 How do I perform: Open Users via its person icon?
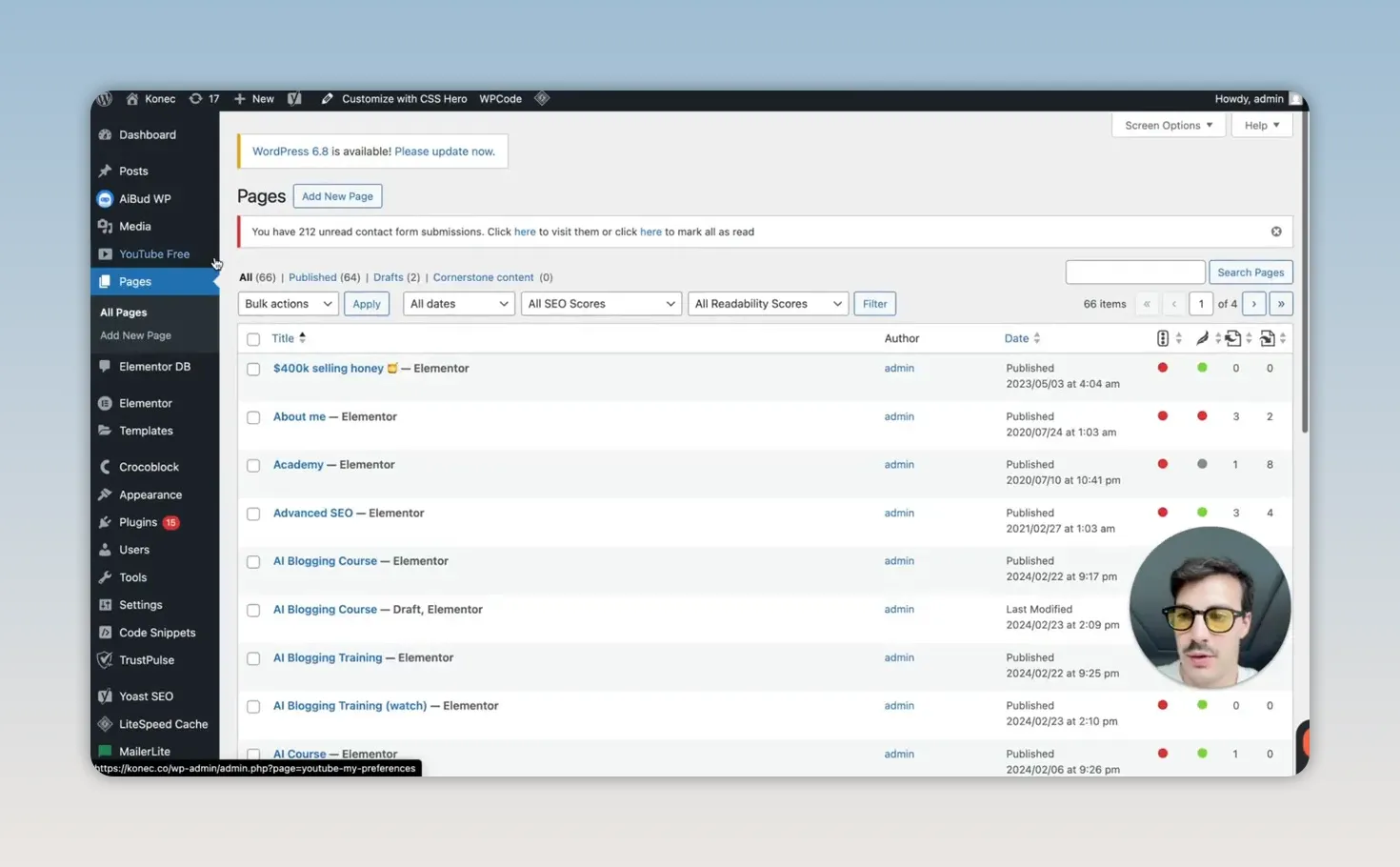(105, 550)
